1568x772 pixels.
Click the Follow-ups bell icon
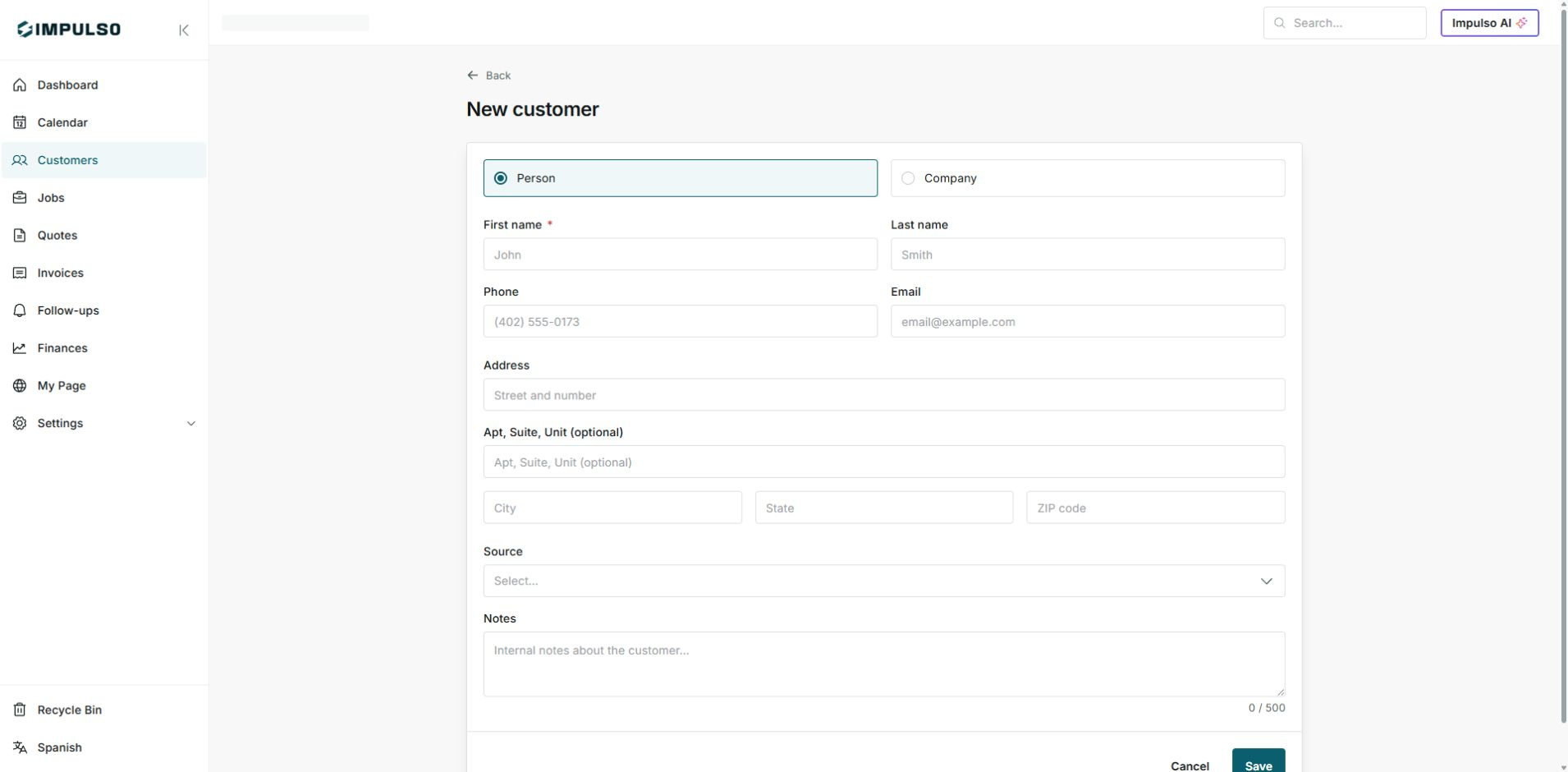20,311
